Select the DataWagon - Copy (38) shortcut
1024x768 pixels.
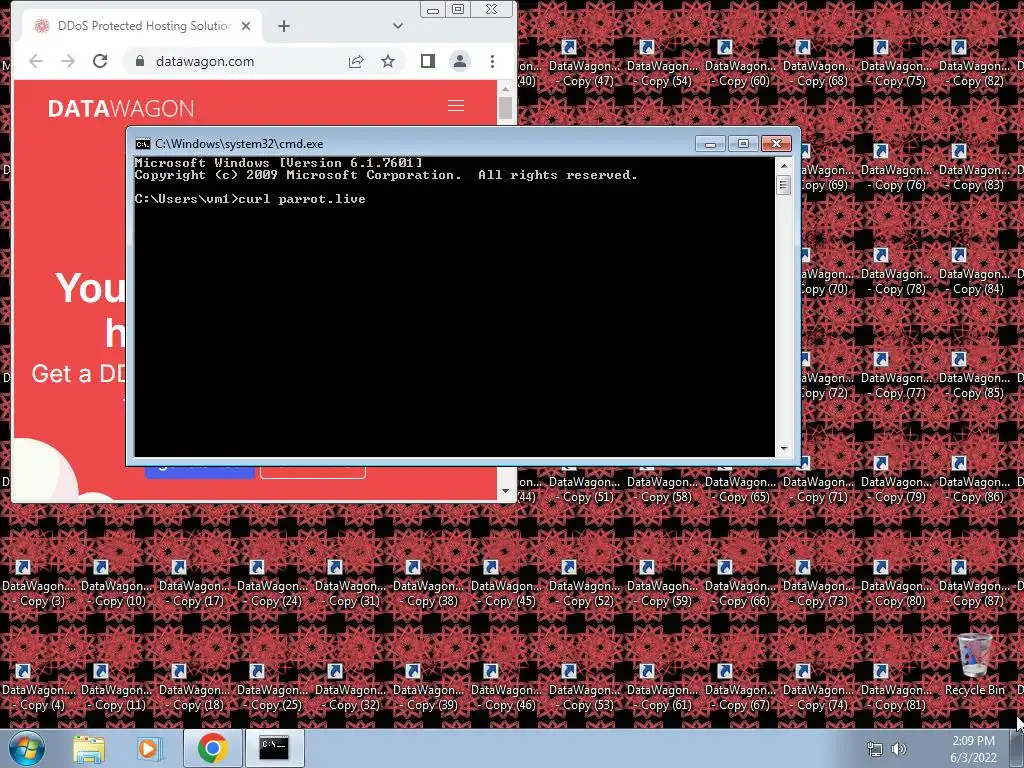tap(428, 584)
